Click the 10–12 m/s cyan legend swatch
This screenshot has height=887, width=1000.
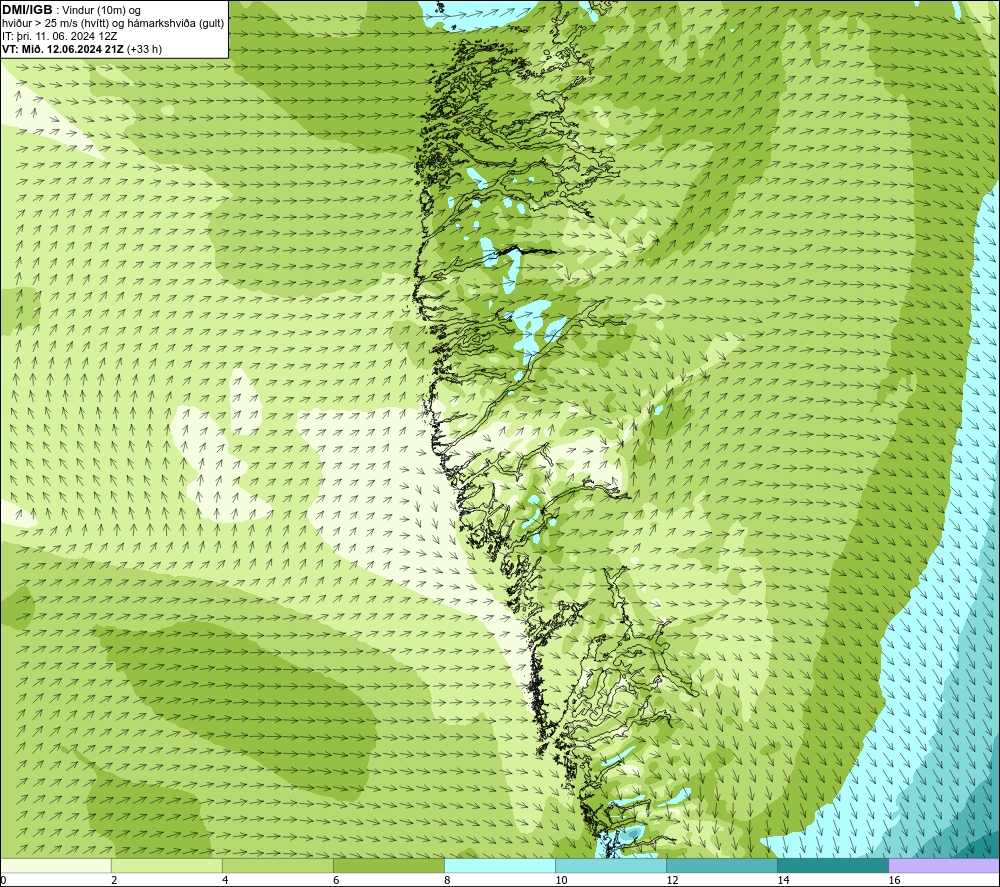[x=610, y=865]
